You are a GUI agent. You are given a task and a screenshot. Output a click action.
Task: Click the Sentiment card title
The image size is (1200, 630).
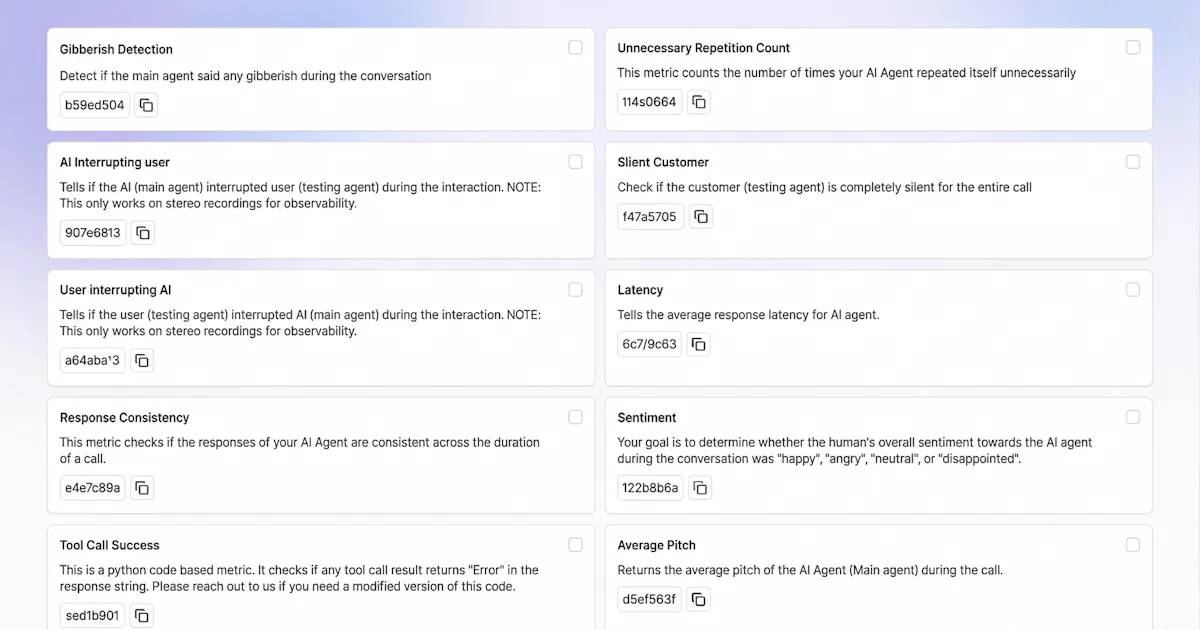(x=647, y=418)
